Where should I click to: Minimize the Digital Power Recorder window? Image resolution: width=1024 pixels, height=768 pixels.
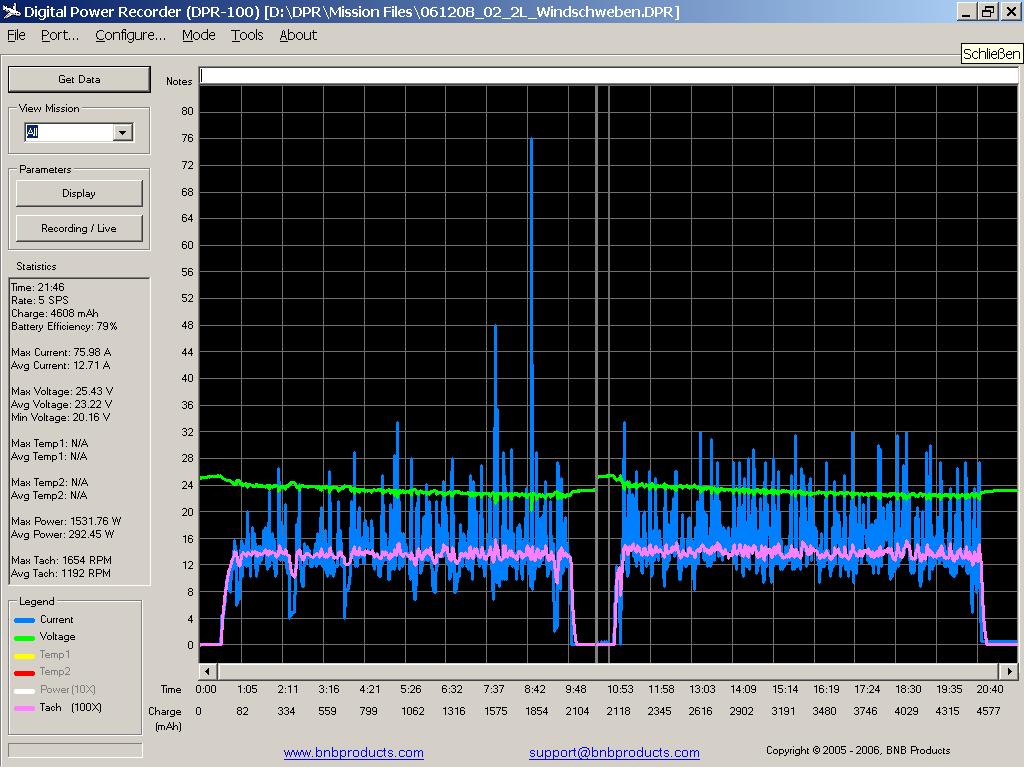coord(967,11)
